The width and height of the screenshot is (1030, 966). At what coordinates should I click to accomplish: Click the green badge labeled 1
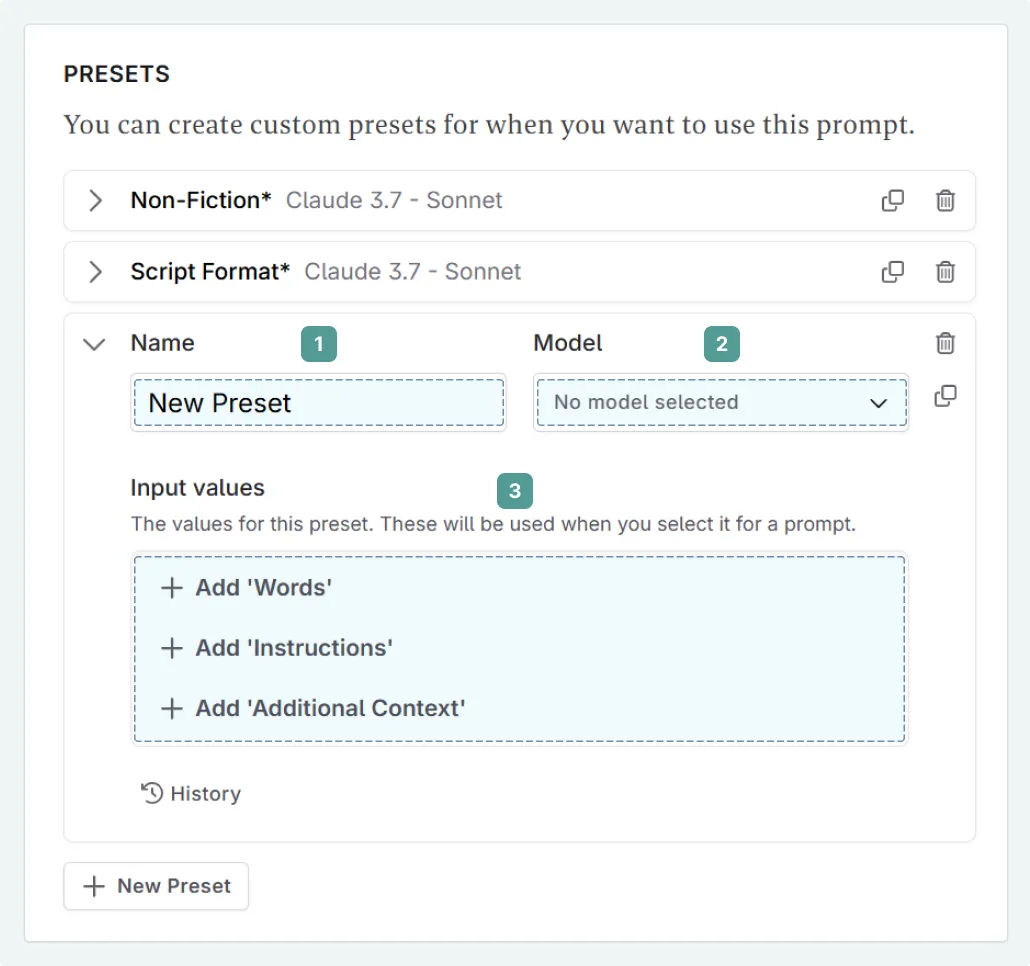click(319, 344)
